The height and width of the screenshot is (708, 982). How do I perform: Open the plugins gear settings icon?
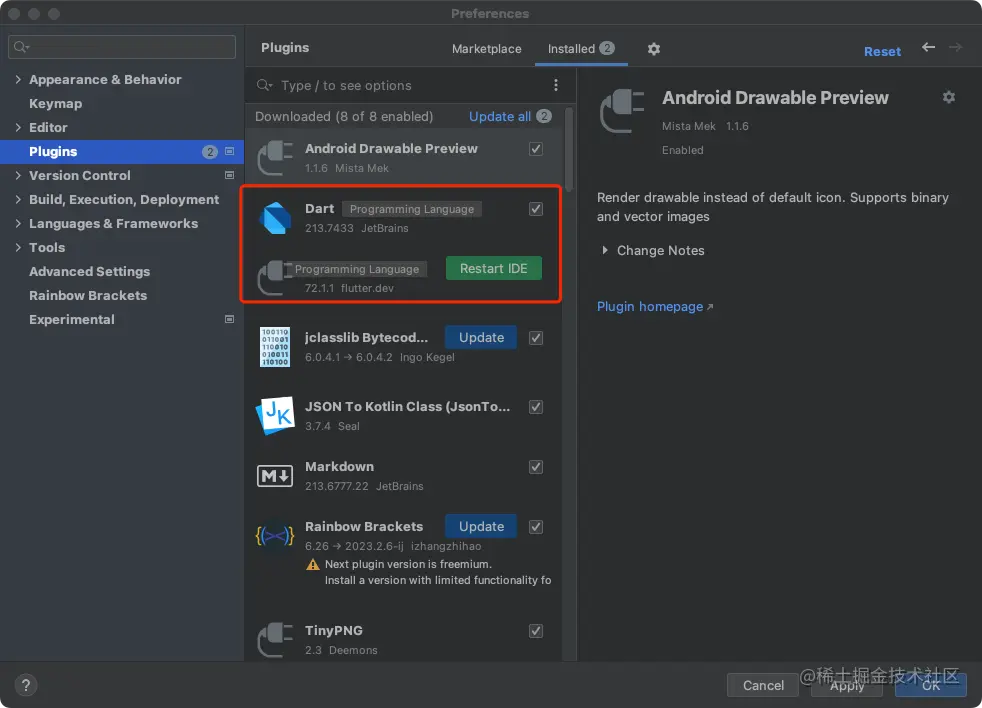654,49
